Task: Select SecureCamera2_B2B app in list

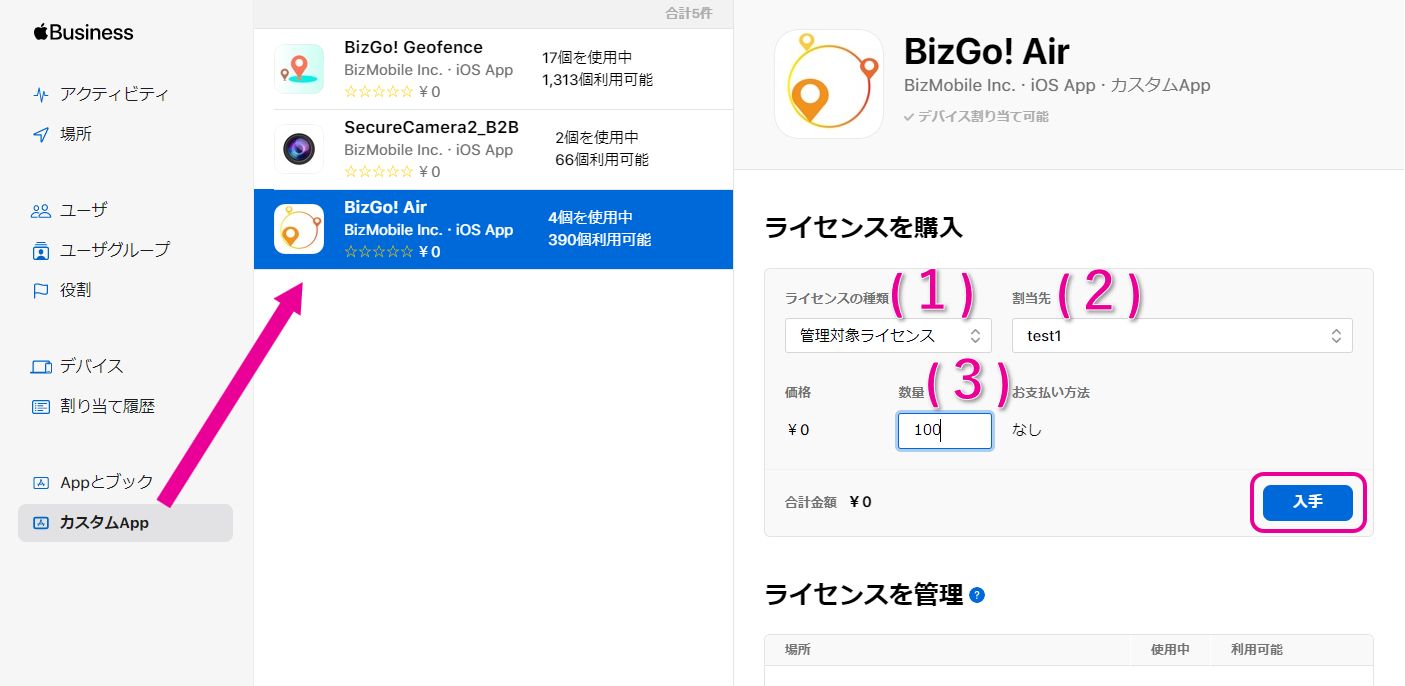Action: pyautogui.click(x=493, y=149)
